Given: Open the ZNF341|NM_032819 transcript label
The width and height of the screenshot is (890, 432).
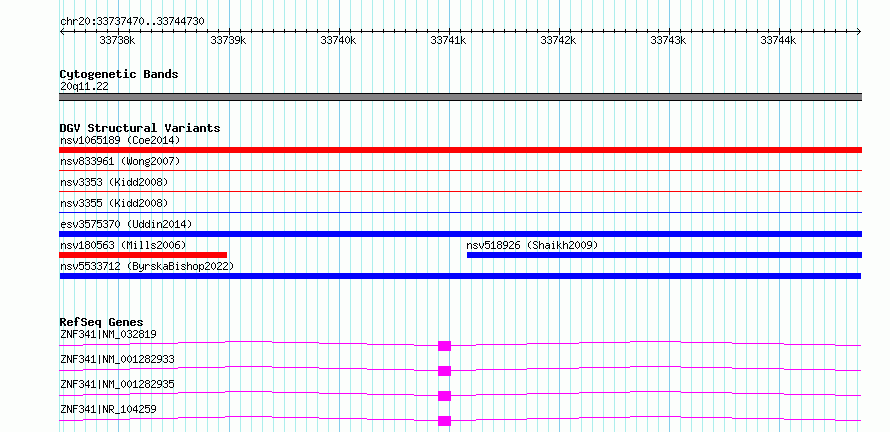Looking at the screenshot, I should [x=108, y=334].
